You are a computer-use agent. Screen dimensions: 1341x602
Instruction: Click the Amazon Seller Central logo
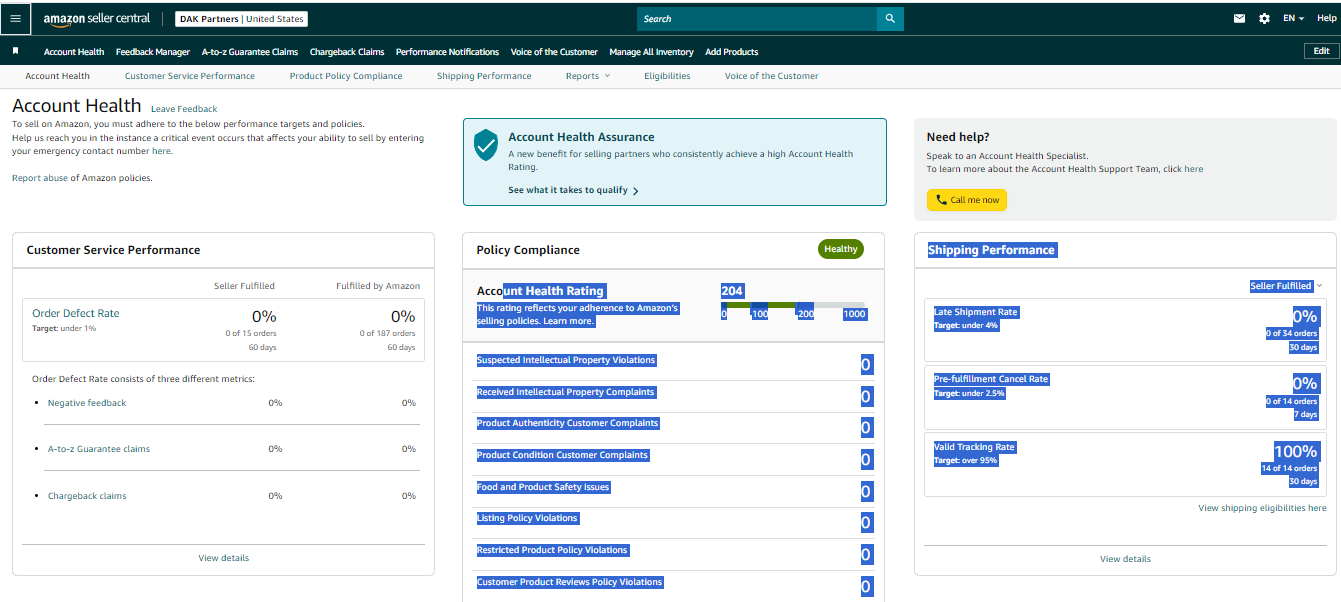pos(96,19)
